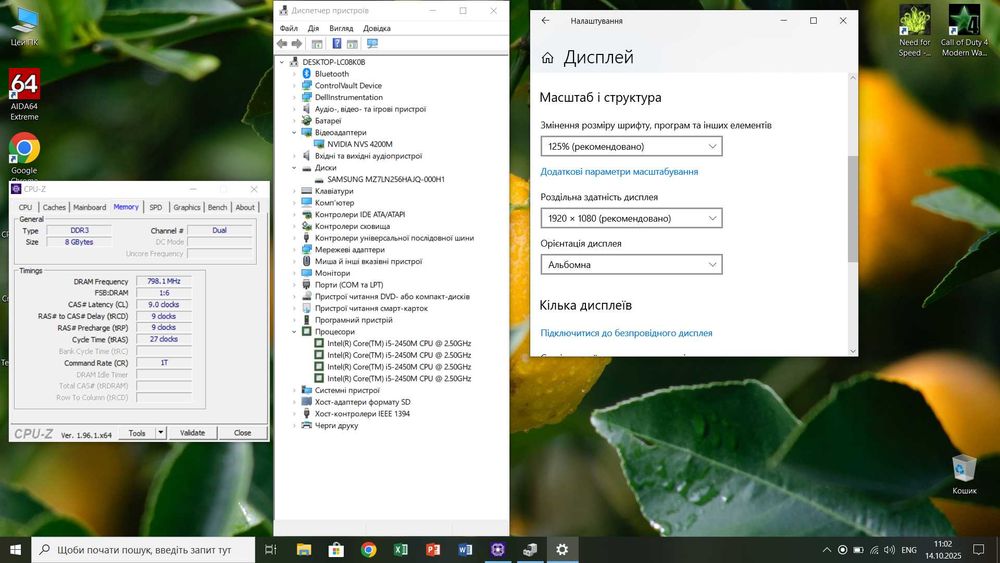This screenshot has width=1000, height=563.
Task: Open the Файл menu in Device Manager
Action: coord(288,28)
